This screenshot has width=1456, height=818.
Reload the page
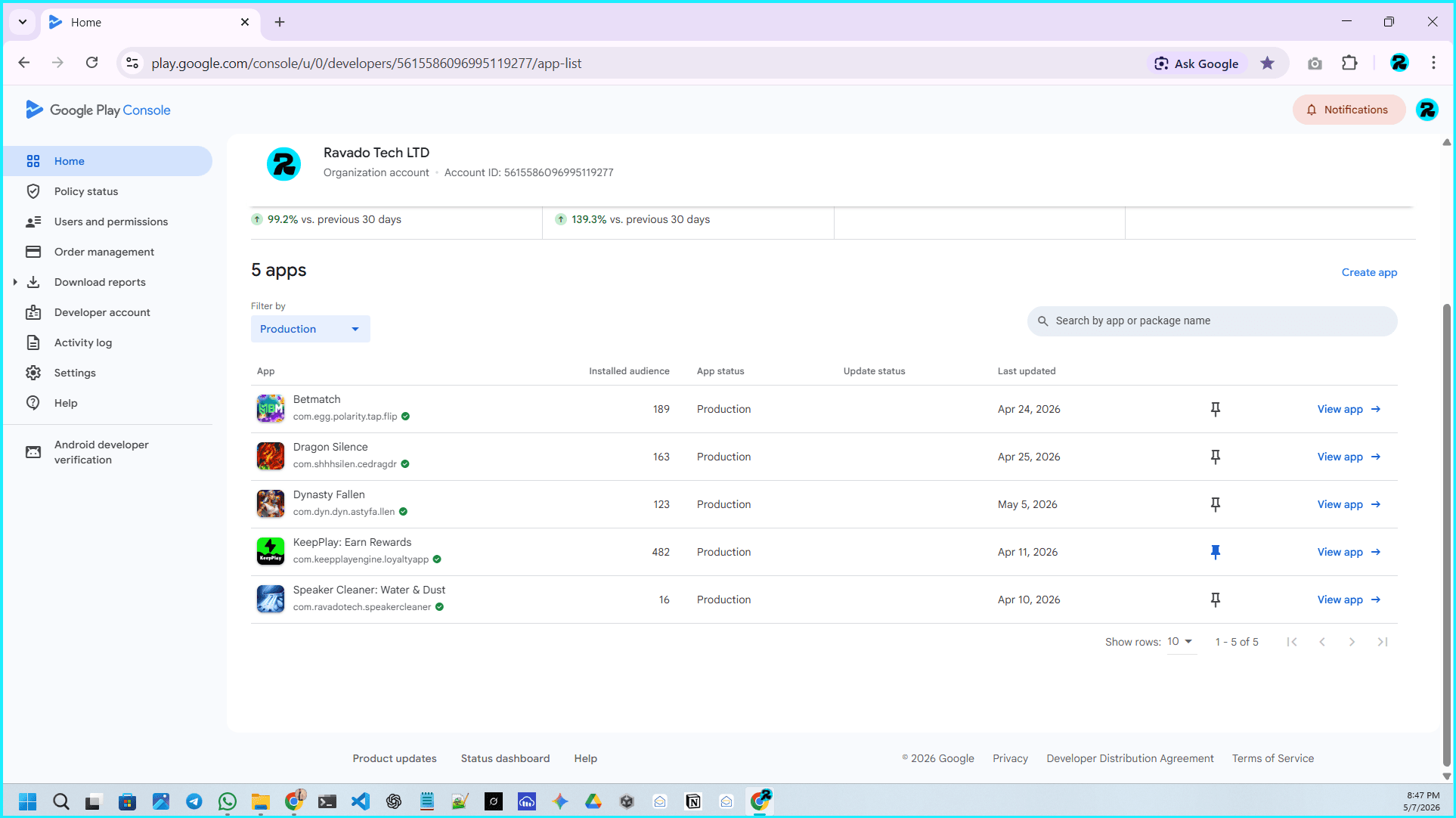click(91, 63)
